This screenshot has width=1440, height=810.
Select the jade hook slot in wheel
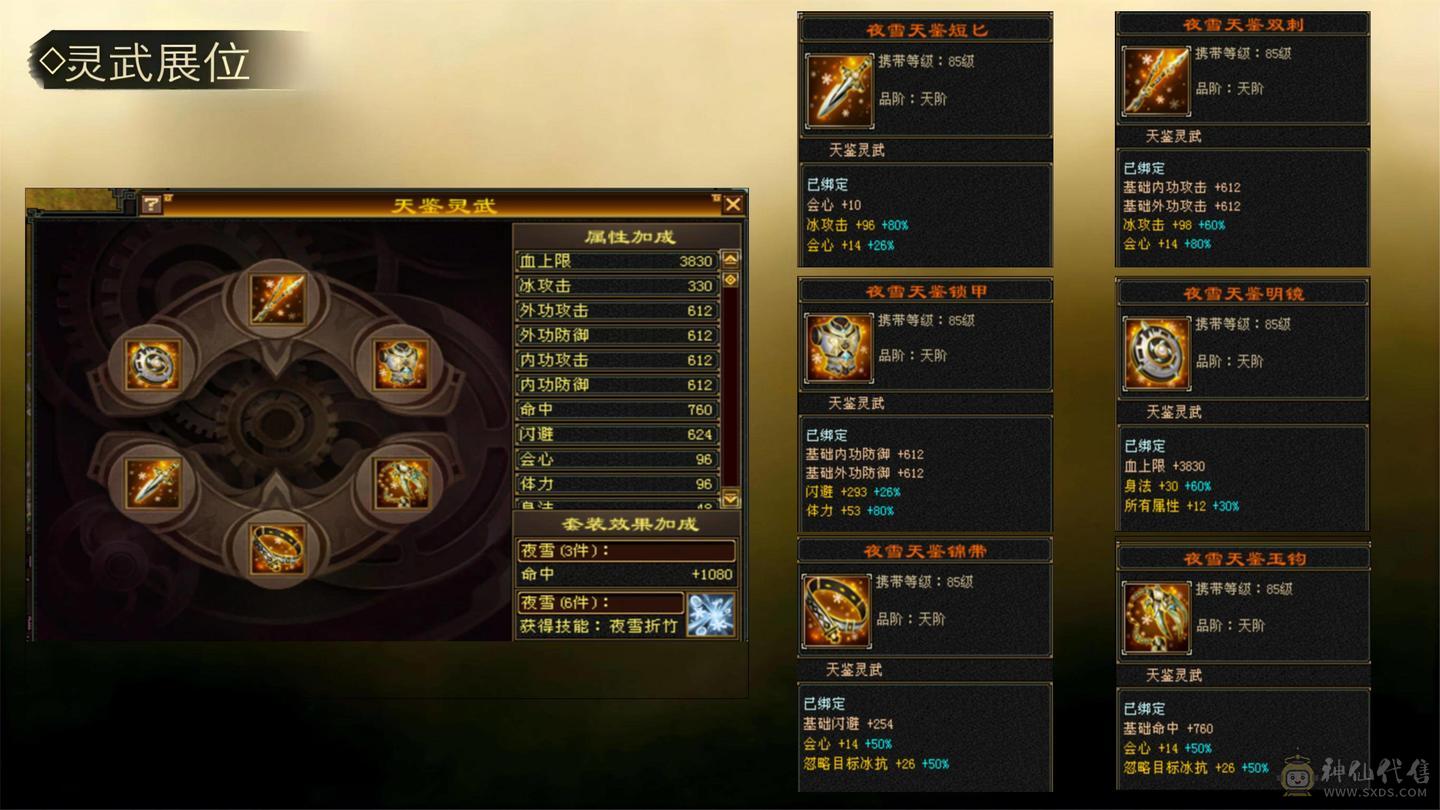tap(401, 483)
